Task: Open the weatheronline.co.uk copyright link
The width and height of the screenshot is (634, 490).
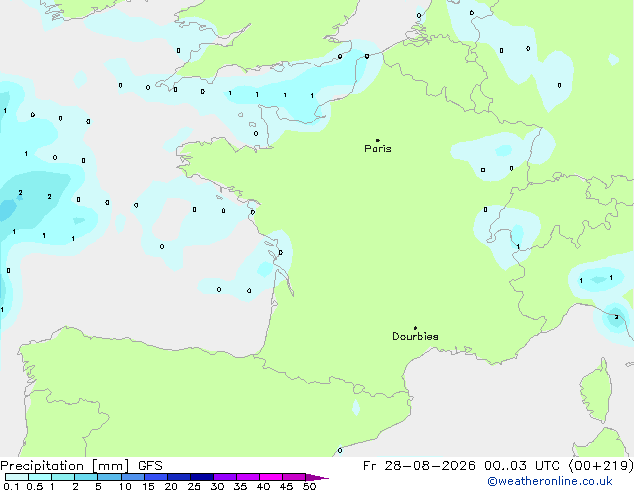Action: click(x=550, y=481)
